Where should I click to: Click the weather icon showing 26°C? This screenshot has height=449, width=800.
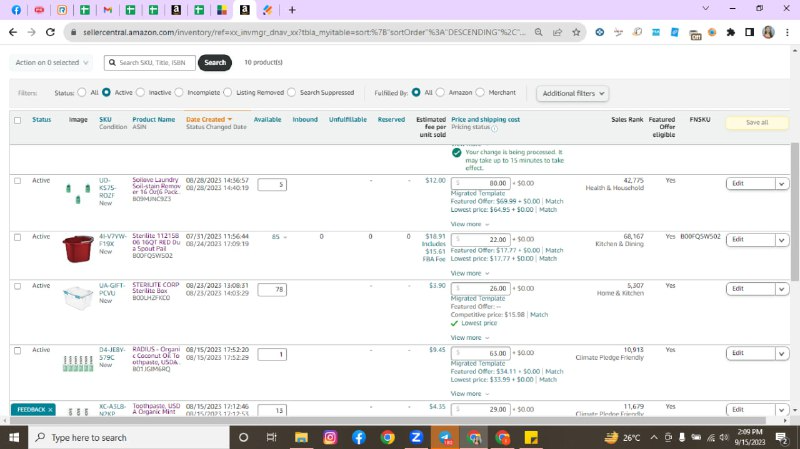(611, 437)
